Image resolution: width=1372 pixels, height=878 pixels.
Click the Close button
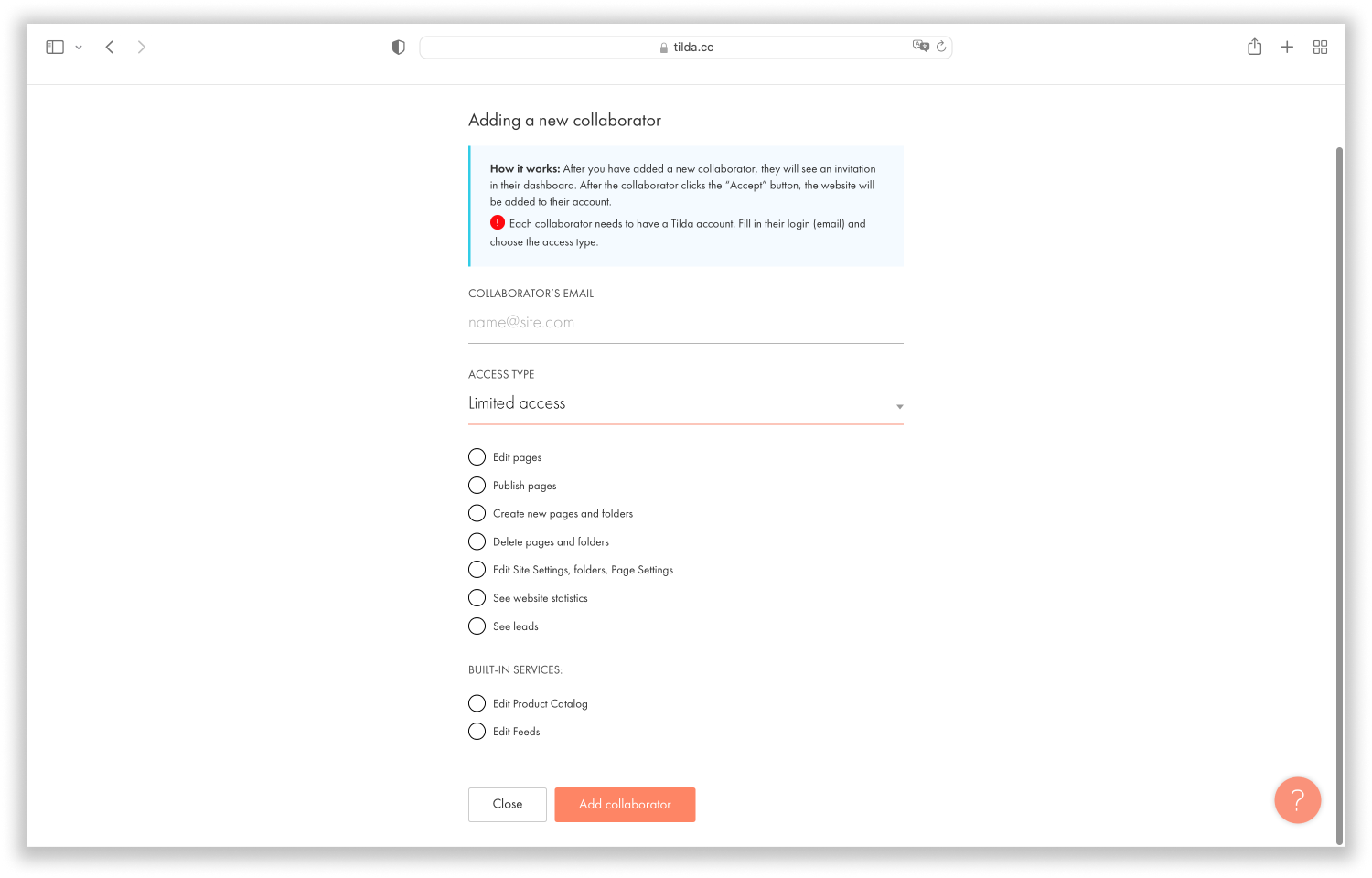coord(507,805)
